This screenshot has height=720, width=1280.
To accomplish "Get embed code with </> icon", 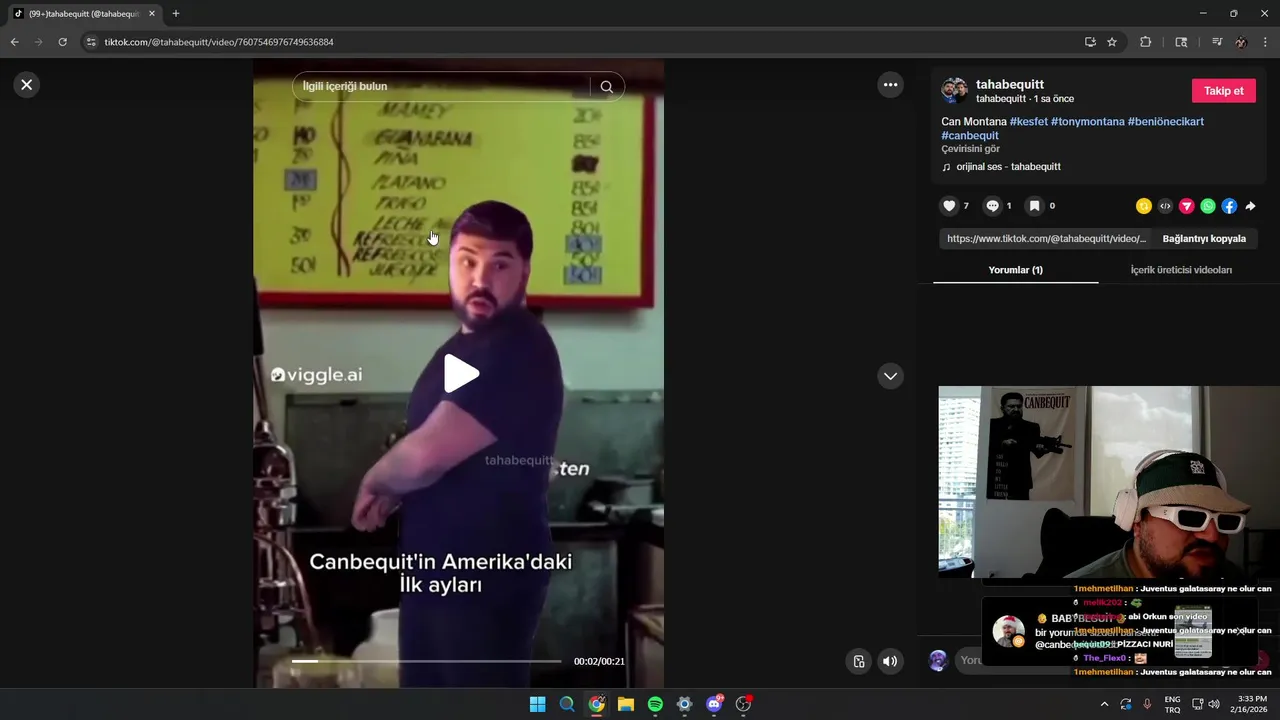I will [1165, 206].
